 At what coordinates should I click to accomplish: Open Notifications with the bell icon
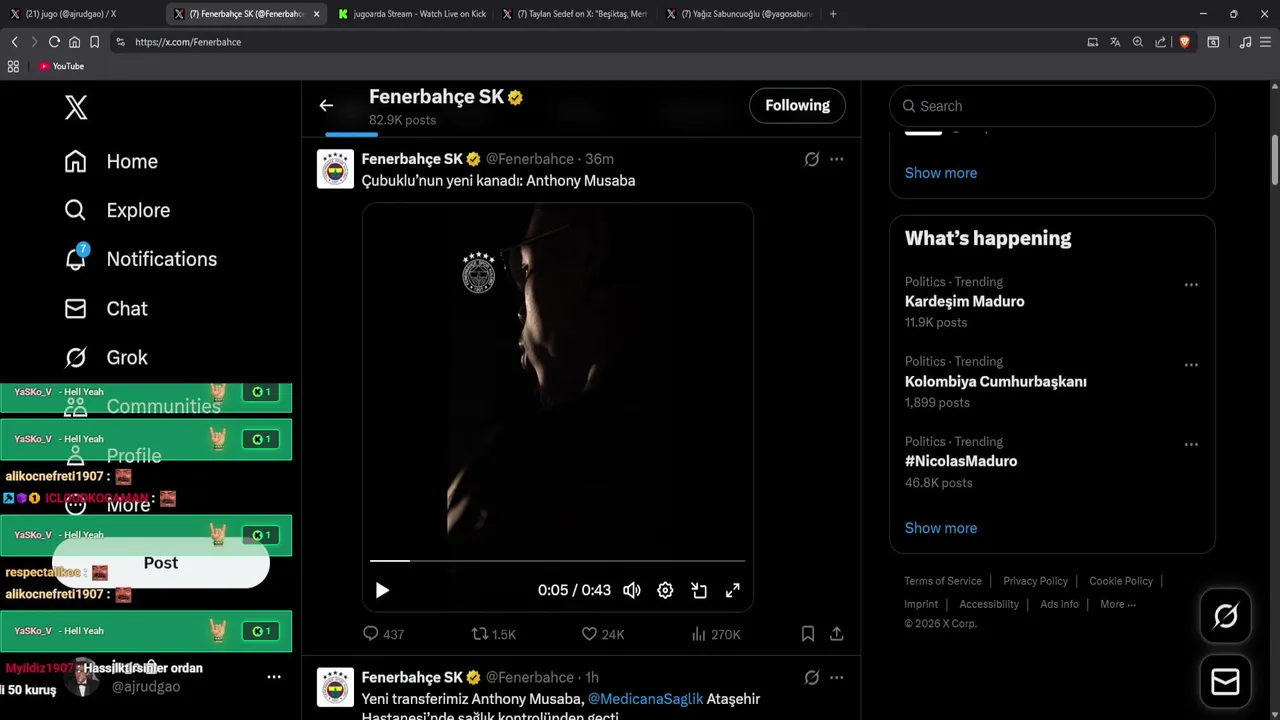point(140,259)
